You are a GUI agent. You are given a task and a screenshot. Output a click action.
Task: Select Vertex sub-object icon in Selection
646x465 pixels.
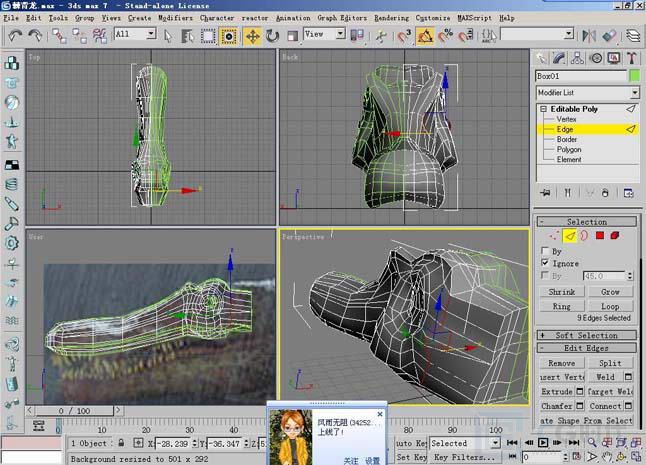point(553,236)
